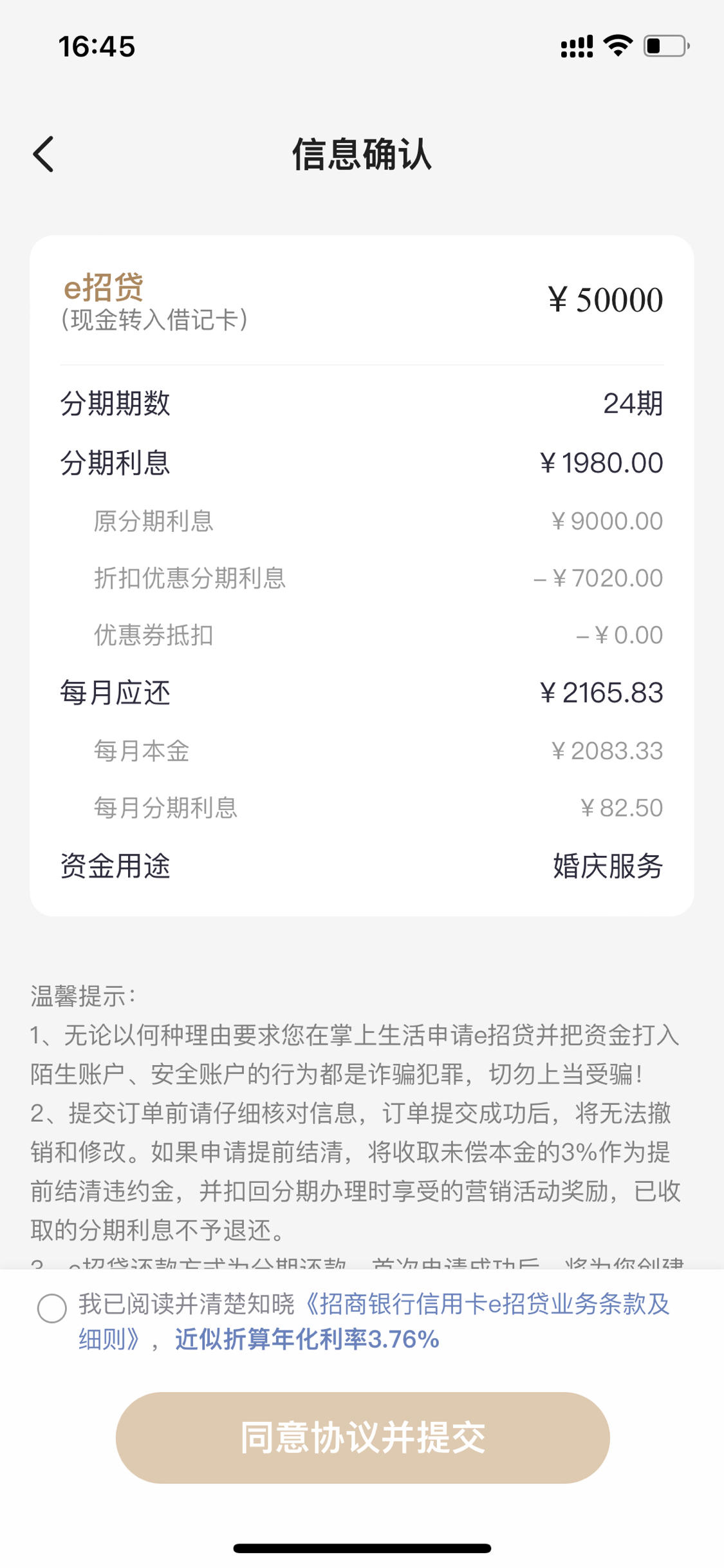The width and height of the screenshot is (724, 1568).
Task: Select the 分期期数 24期 row
Action: click(362, 404)
